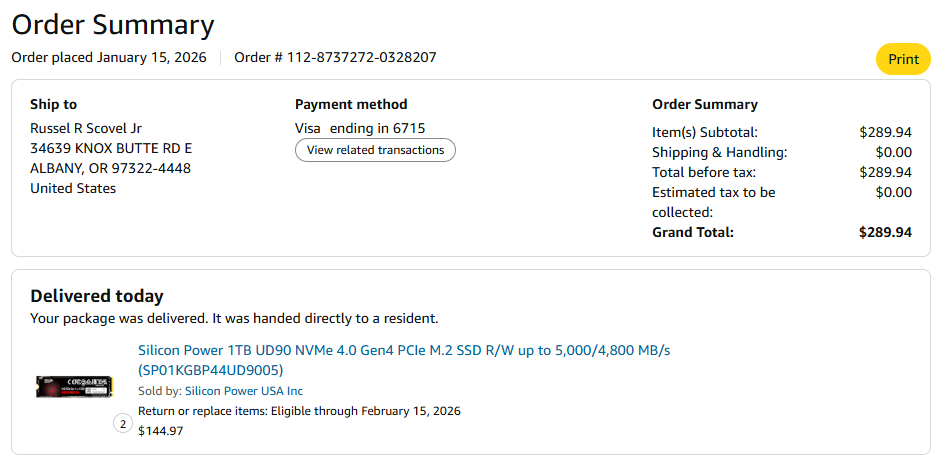This screenshot has width=935, height=459.
Task: Click the Visa ending in 6715 text
Action: (360, 128)
